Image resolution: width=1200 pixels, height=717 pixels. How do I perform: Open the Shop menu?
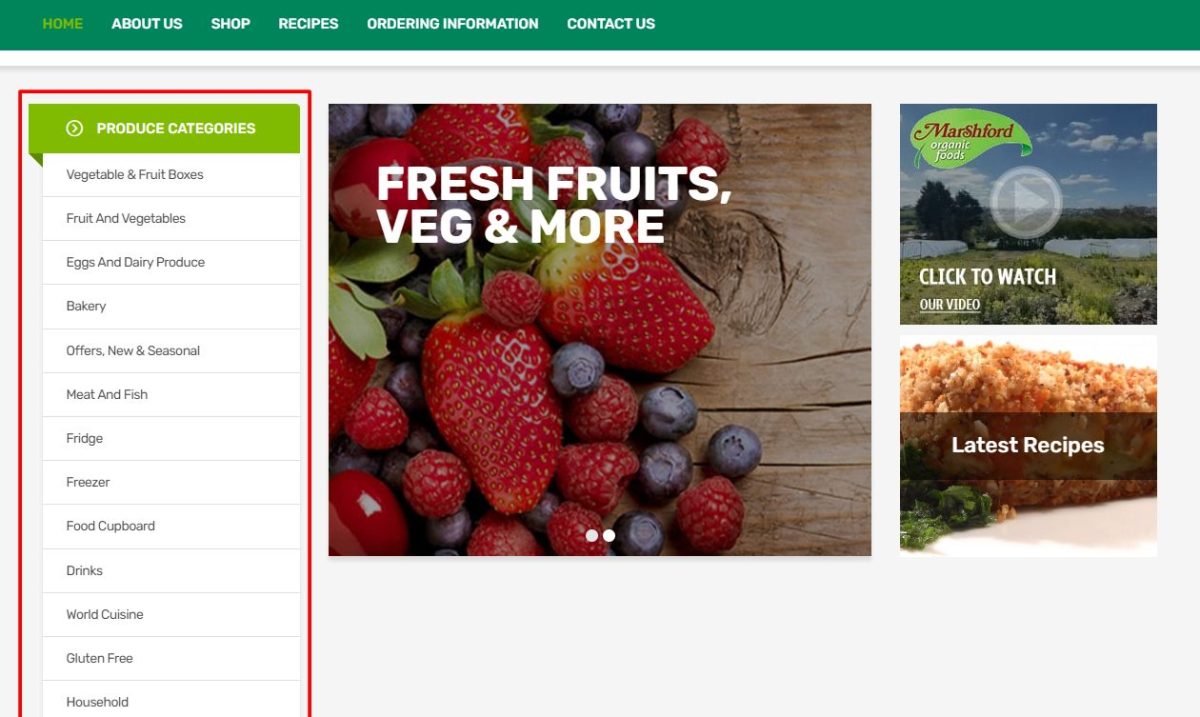230,23
